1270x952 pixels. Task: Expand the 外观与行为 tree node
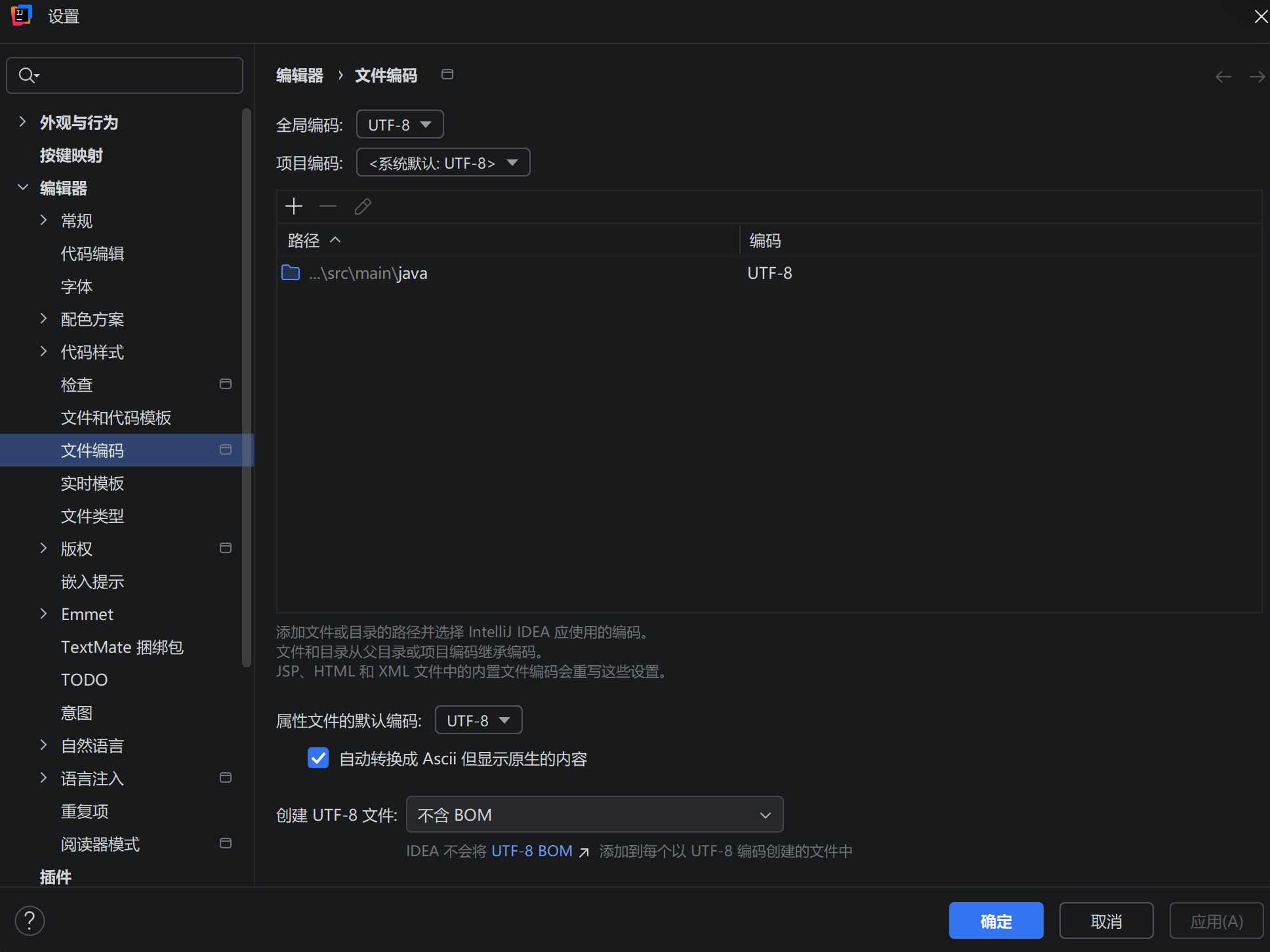22,122
